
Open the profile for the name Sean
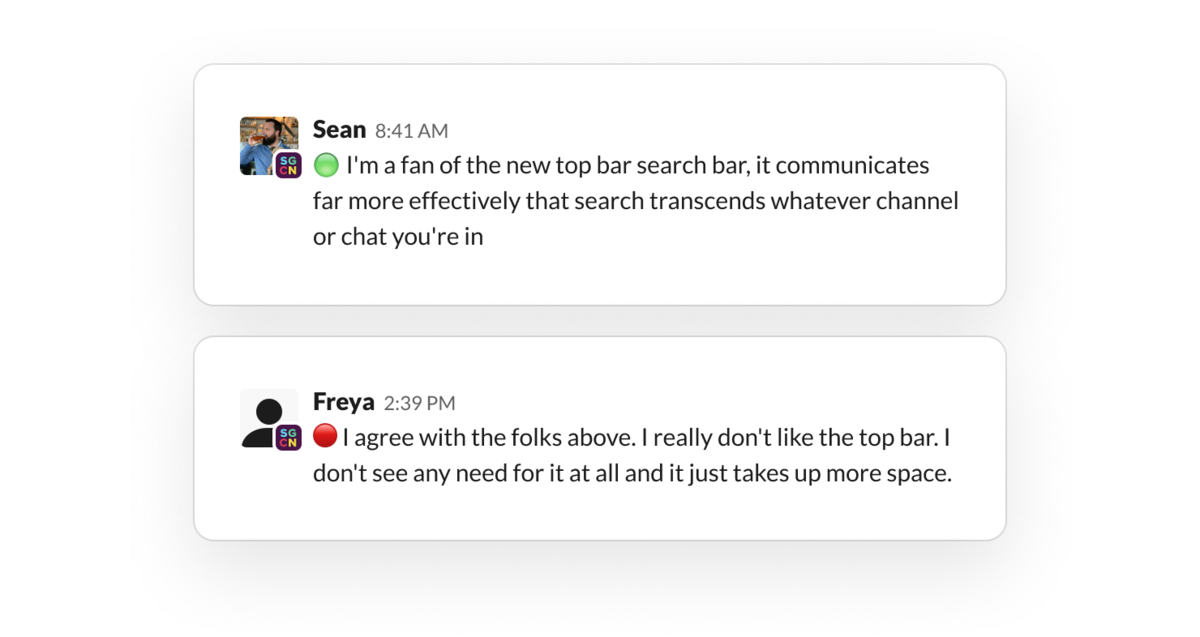(x=339, y=130)
